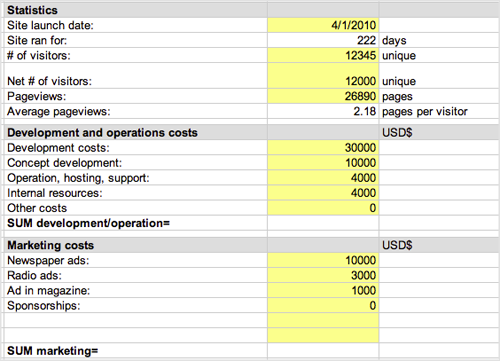Select the 26890 pageviews cell
The width and height of the screenshot is (500, 361).
click(x=323, y=96)
